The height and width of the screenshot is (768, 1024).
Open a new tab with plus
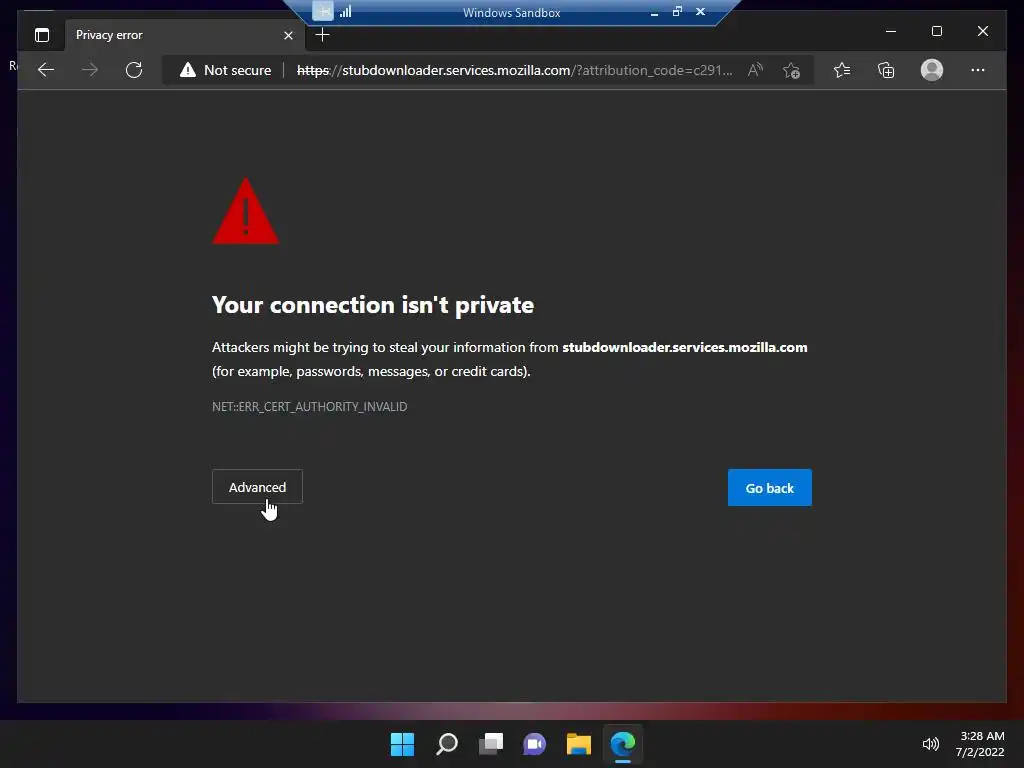(x=322, y=35)
